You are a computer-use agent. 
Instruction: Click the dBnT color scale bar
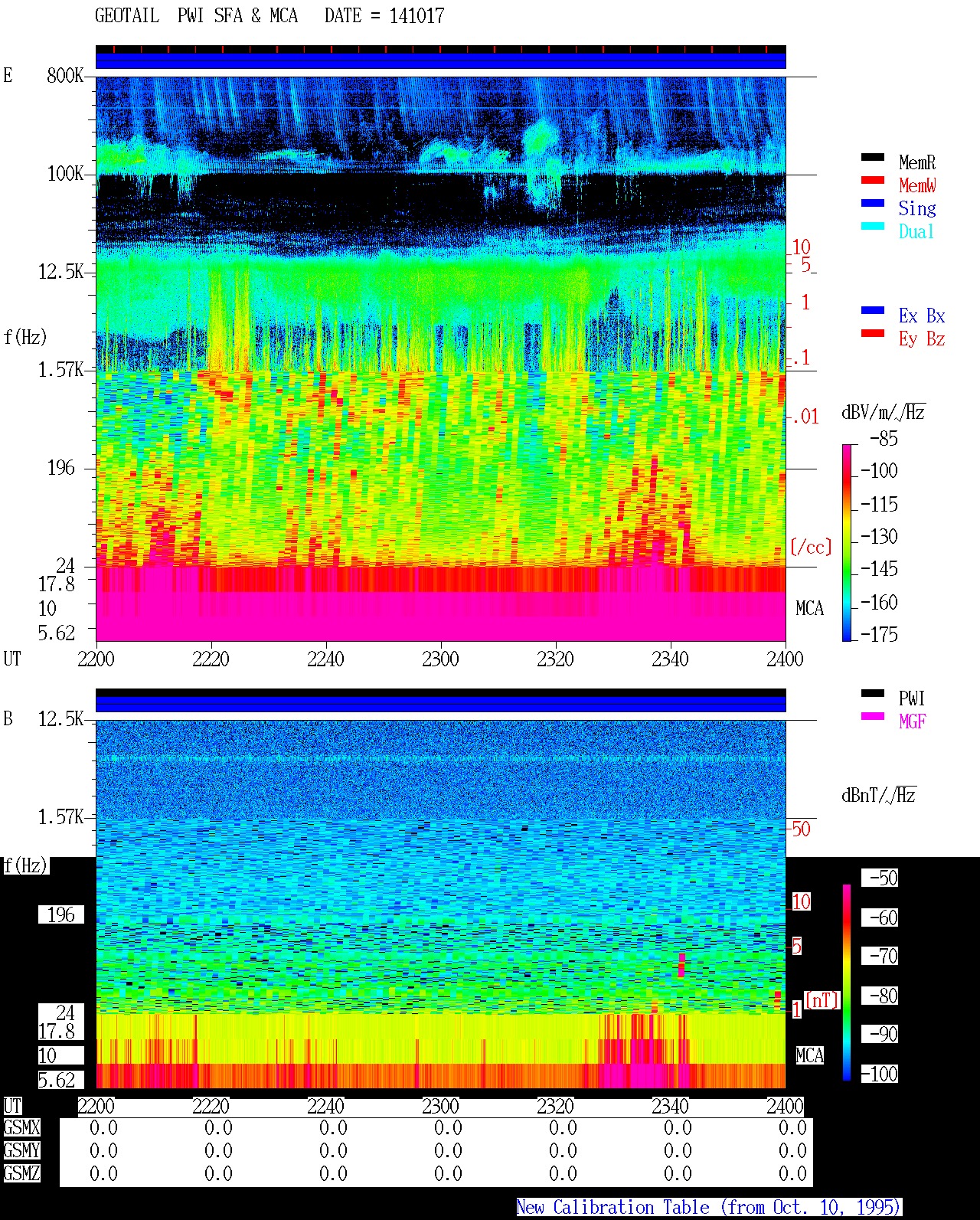click(847, 983)
